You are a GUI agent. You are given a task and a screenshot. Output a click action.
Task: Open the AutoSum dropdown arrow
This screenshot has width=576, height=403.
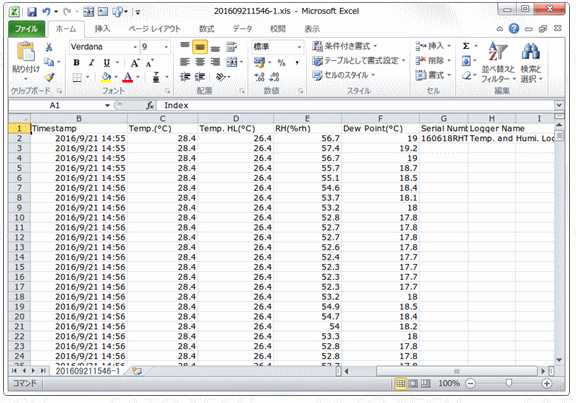(476, 46)
